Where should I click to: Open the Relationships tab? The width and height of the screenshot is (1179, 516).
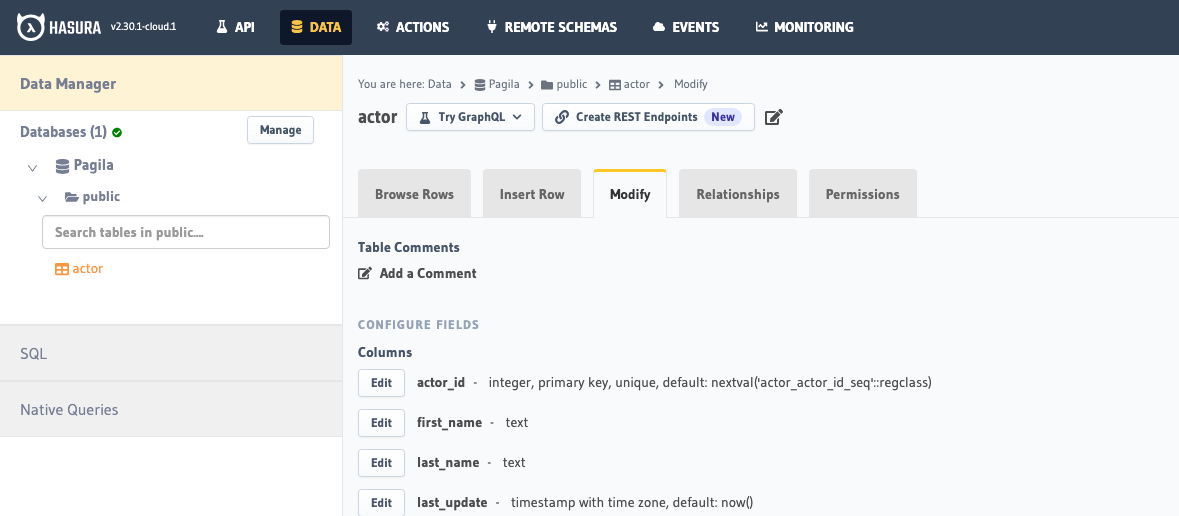click(738, 194)
